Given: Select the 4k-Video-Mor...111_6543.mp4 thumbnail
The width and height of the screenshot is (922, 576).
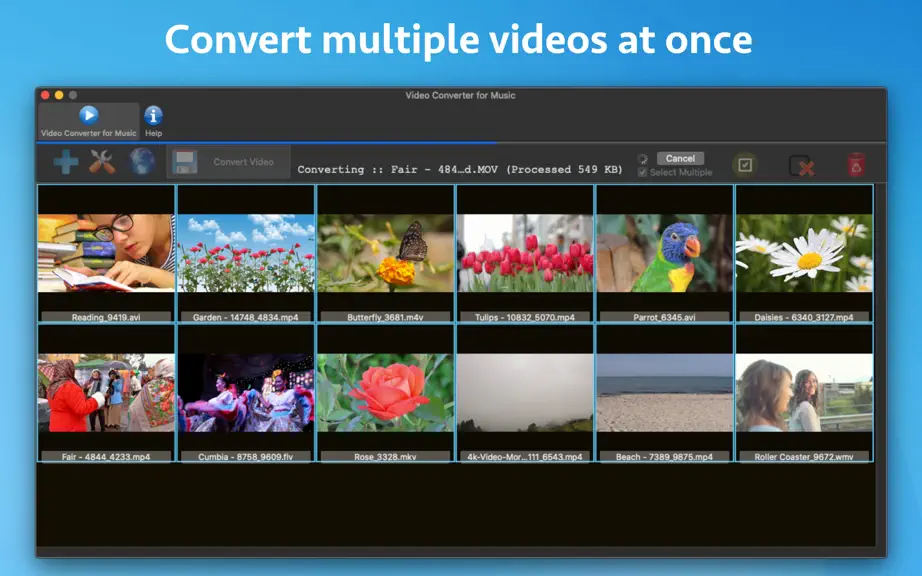Looking at the screenshot, I should [x=525, y=393].
